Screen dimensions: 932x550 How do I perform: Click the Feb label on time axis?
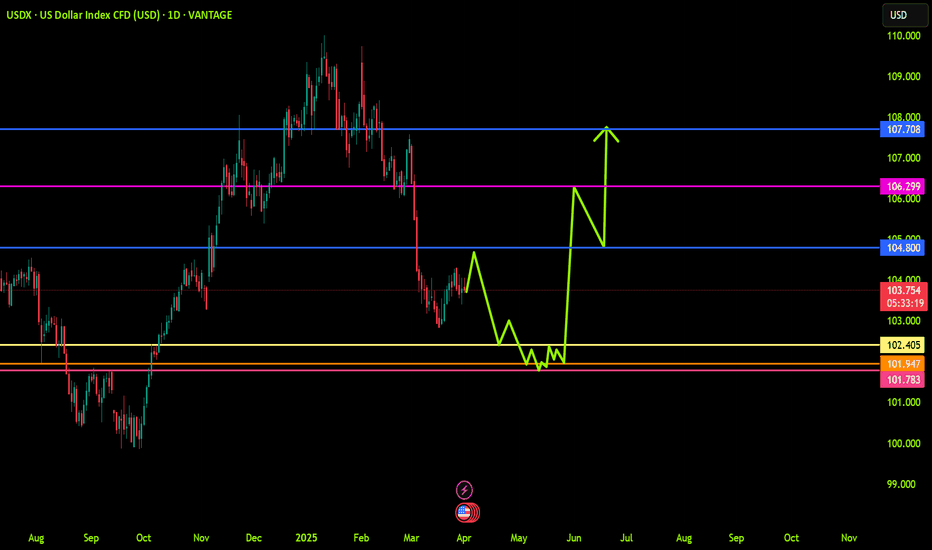tap(361, 538)
